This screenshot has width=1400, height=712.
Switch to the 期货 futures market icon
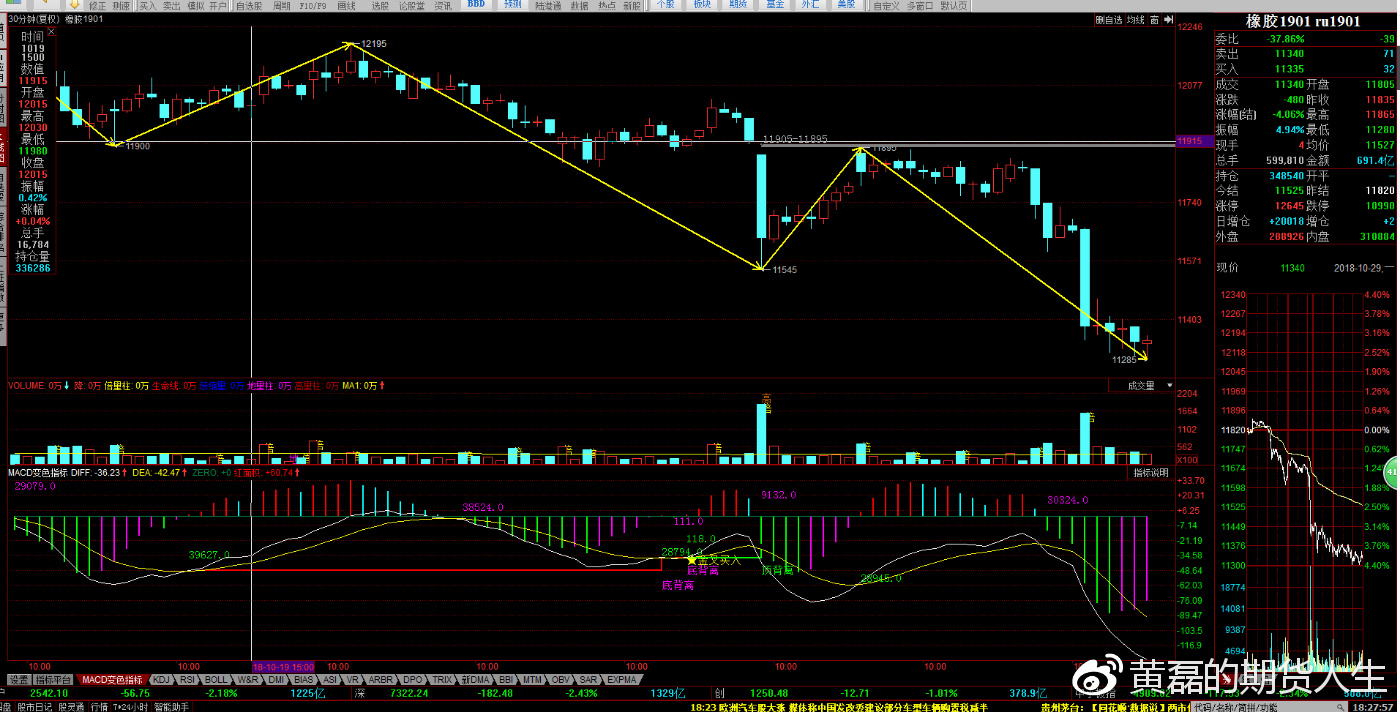coord(738,5)
